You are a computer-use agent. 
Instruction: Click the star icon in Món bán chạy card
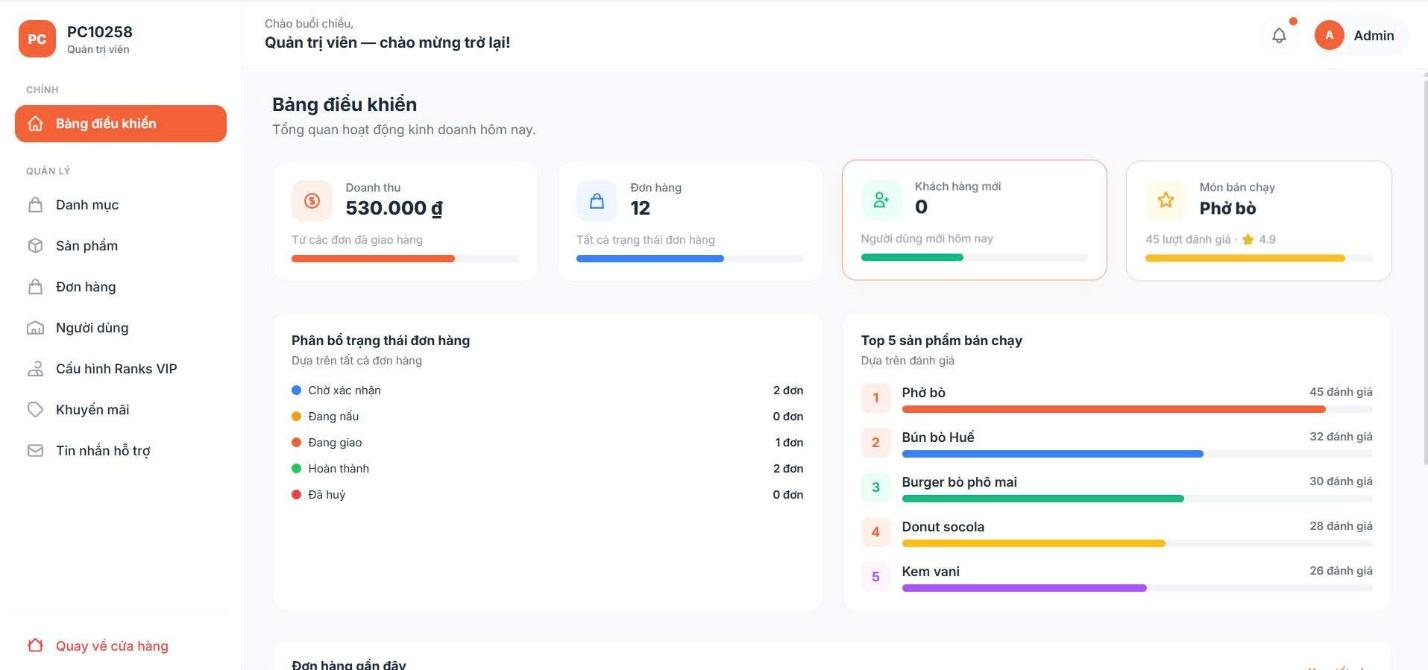click(x=1166, y=200)
